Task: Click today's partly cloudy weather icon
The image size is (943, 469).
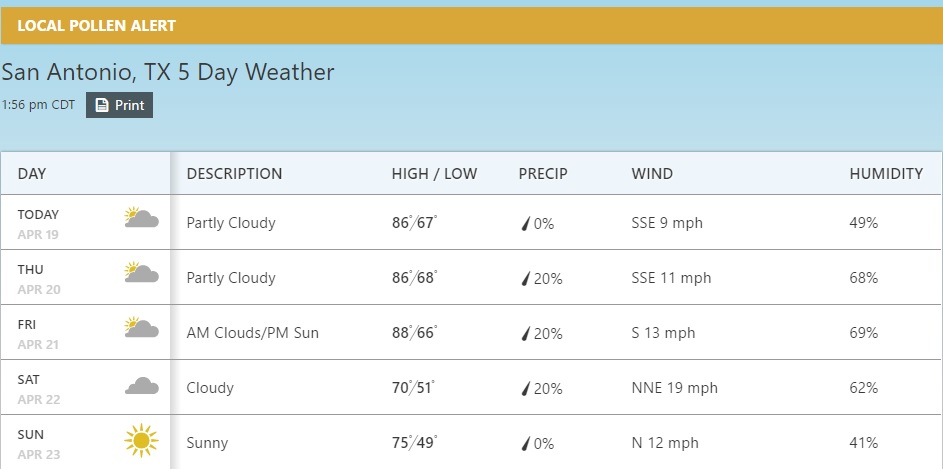Action: (x=141, y=218)
